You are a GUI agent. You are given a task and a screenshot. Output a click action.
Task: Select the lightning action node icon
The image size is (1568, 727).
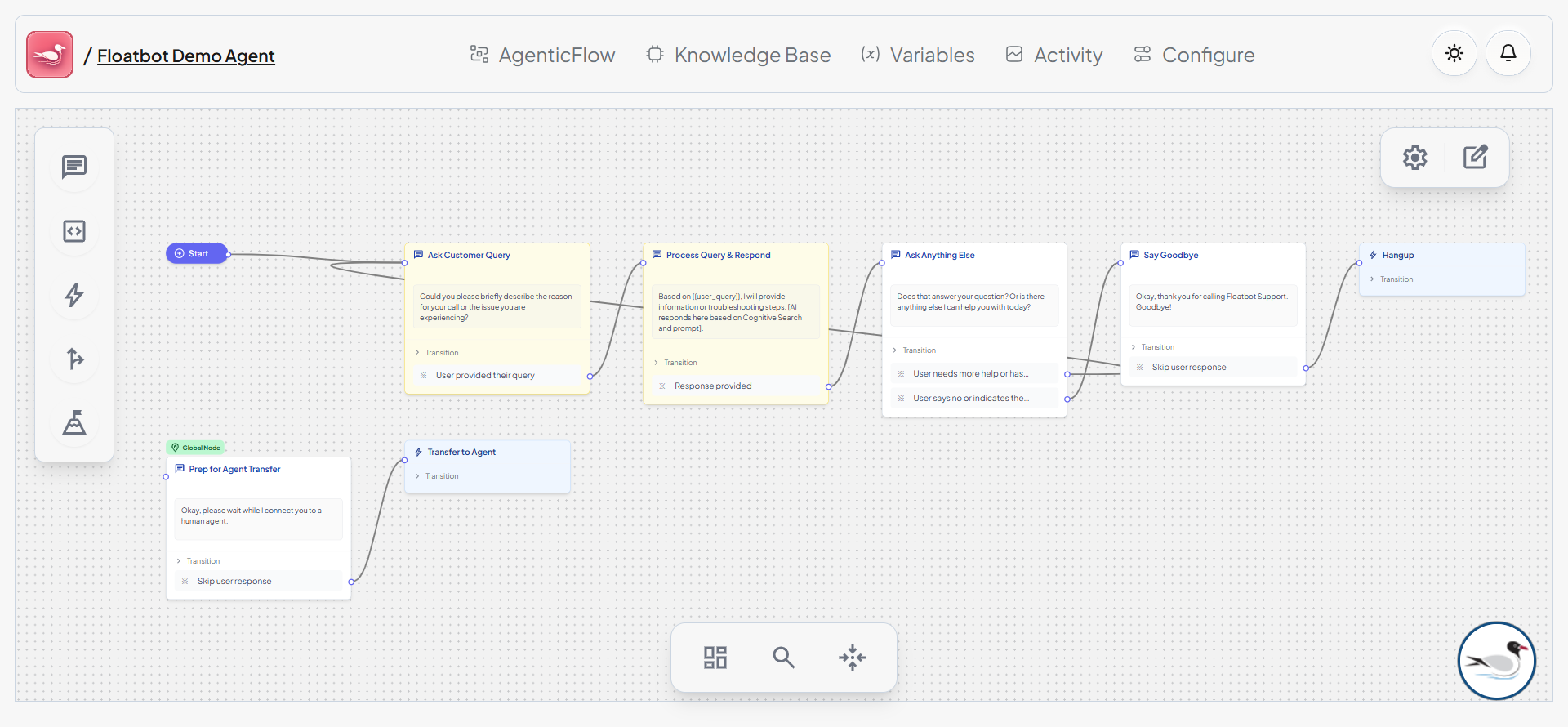(x=74, y=295)
